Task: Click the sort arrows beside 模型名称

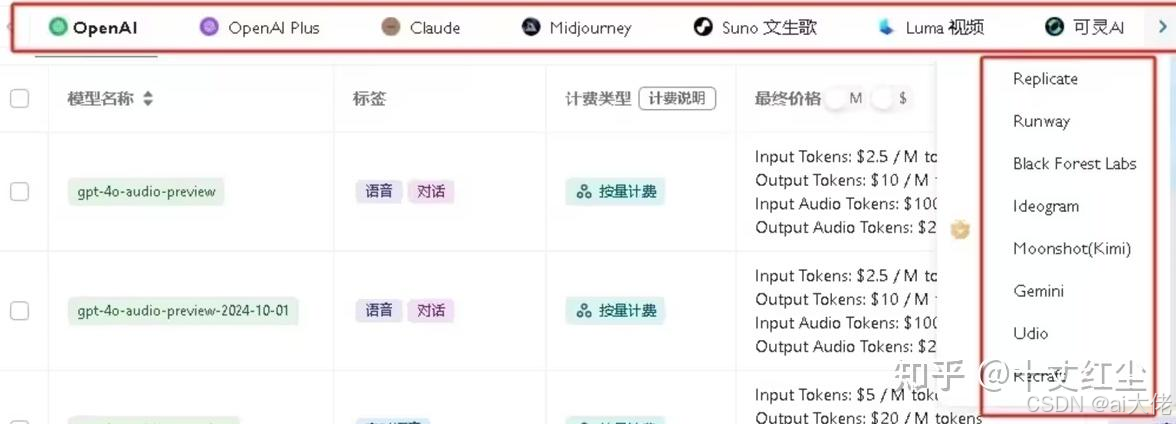Action: pos(148,98)
